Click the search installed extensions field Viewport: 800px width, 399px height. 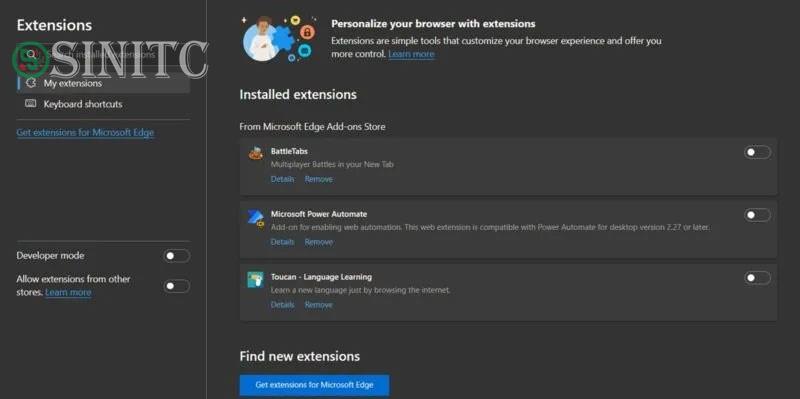[x=104, y=54]
